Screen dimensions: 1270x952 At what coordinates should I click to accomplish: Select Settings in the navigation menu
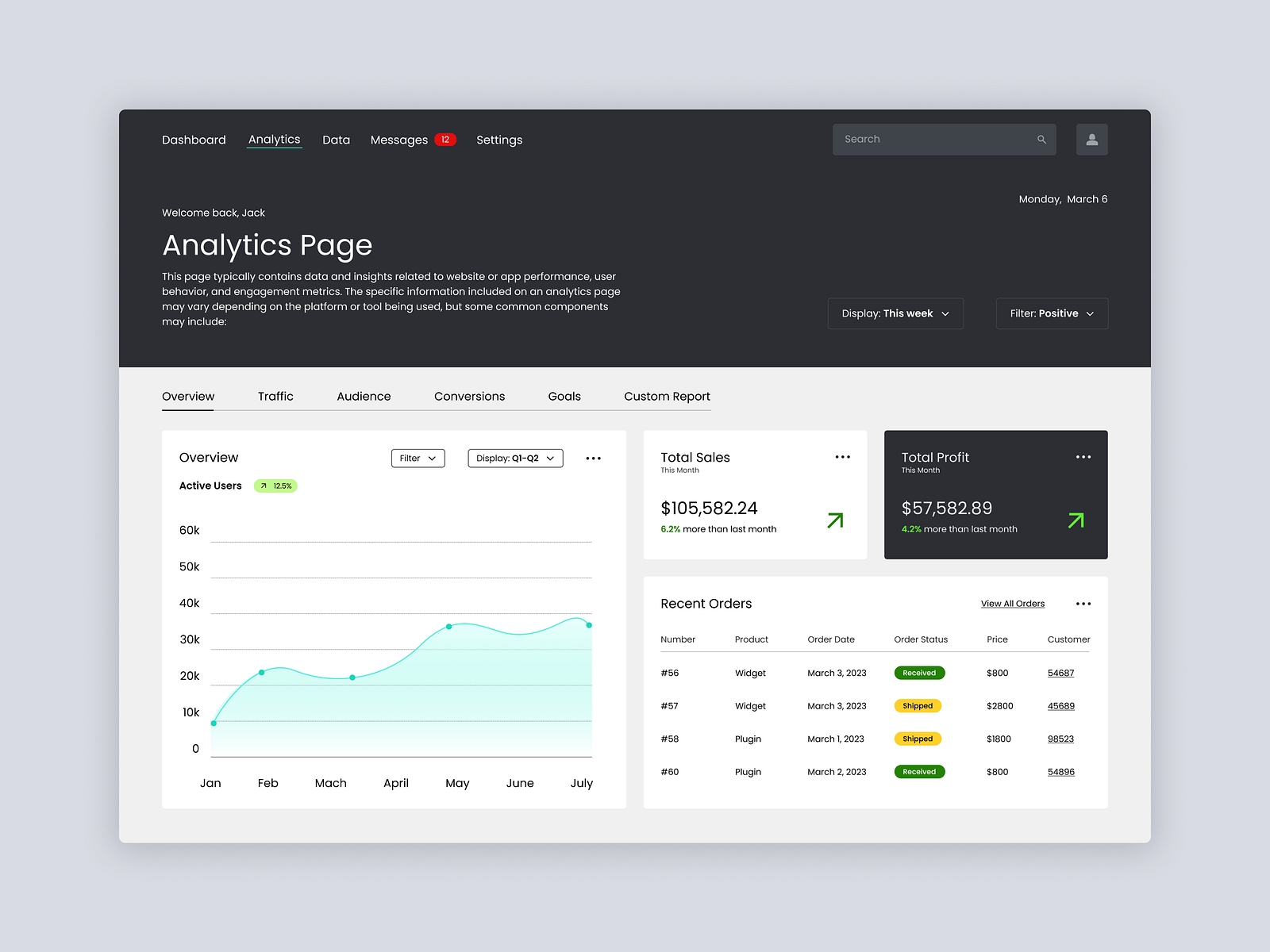point(499,140)
